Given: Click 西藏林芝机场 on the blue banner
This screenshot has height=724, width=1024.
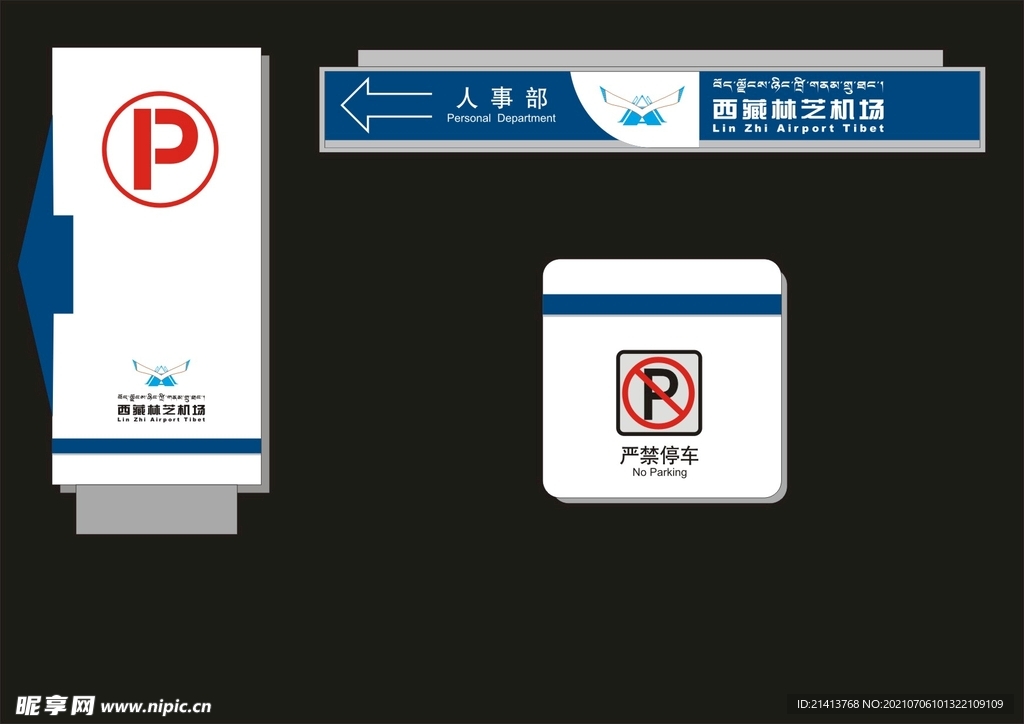Looking at the screenshot, I should (x=798, y=108).
